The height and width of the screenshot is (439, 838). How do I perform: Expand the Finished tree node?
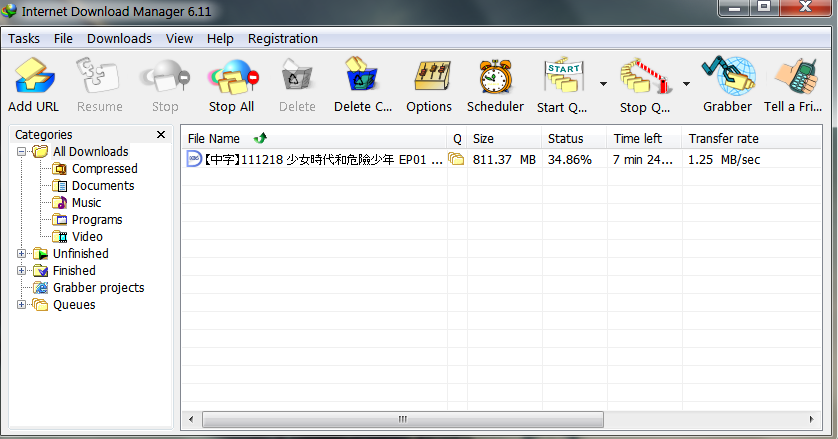click(21, 271)
